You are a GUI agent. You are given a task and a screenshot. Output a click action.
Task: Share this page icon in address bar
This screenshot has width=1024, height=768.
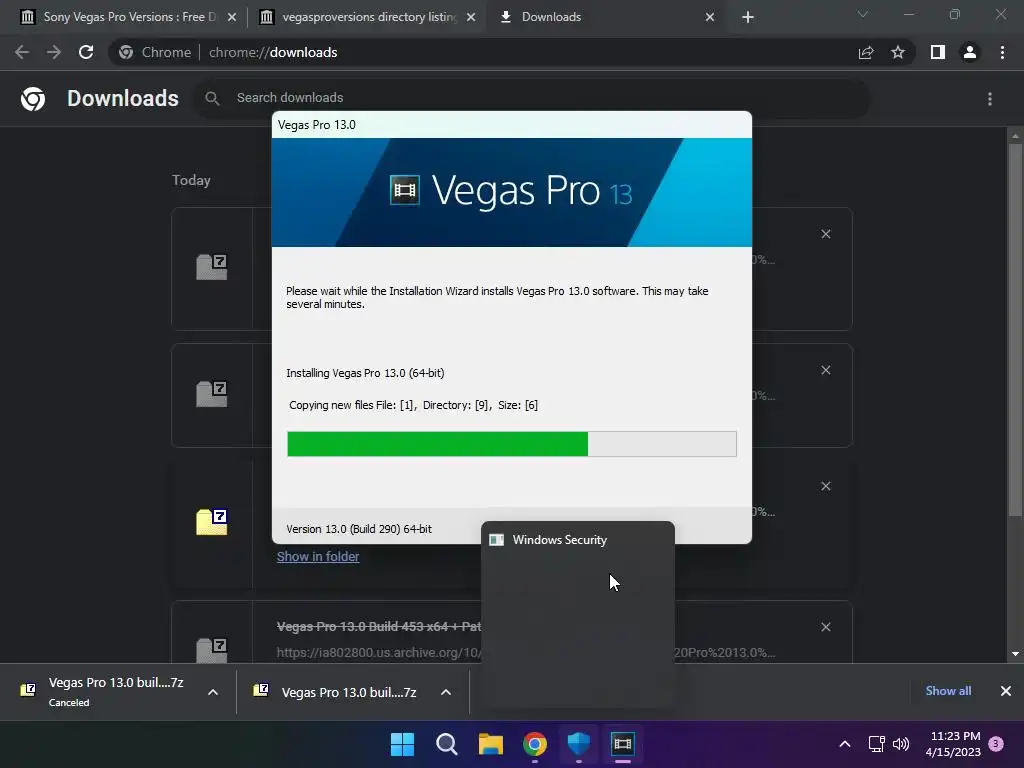pos(866,52)
